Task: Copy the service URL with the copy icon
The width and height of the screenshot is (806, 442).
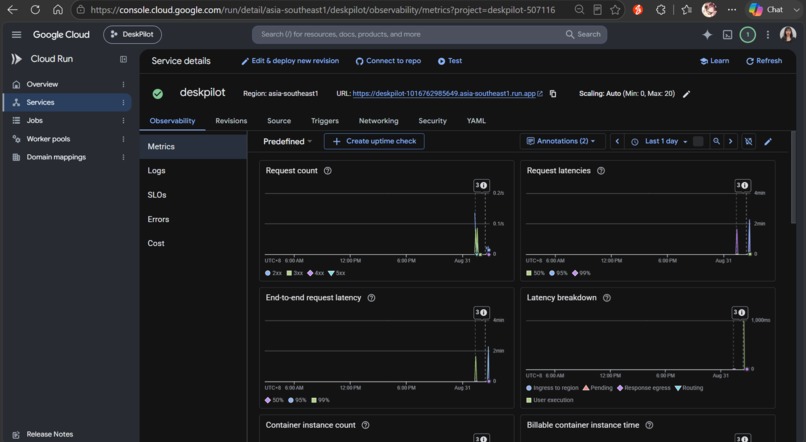Action: [x=553, y=94]
